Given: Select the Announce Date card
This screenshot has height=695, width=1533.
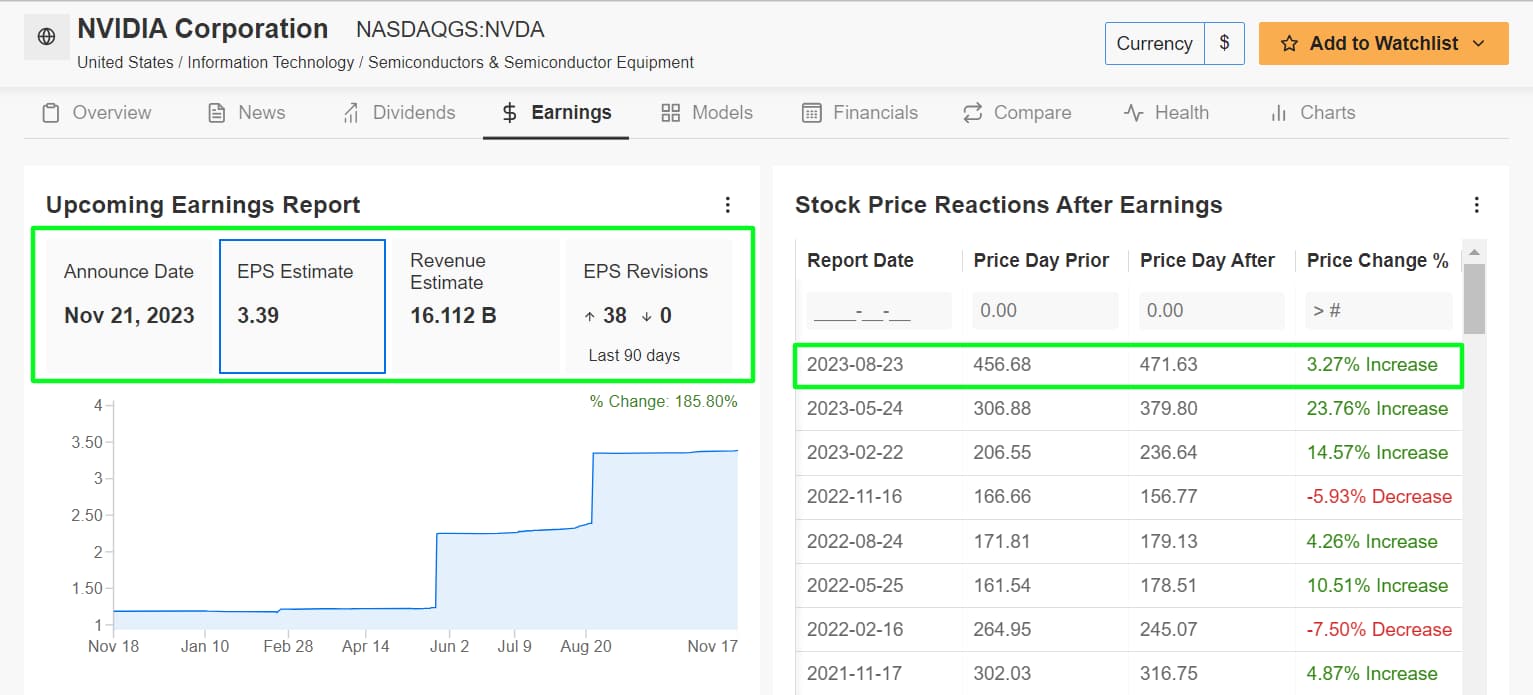Looking at the screenshot, I should click(129, 306).
